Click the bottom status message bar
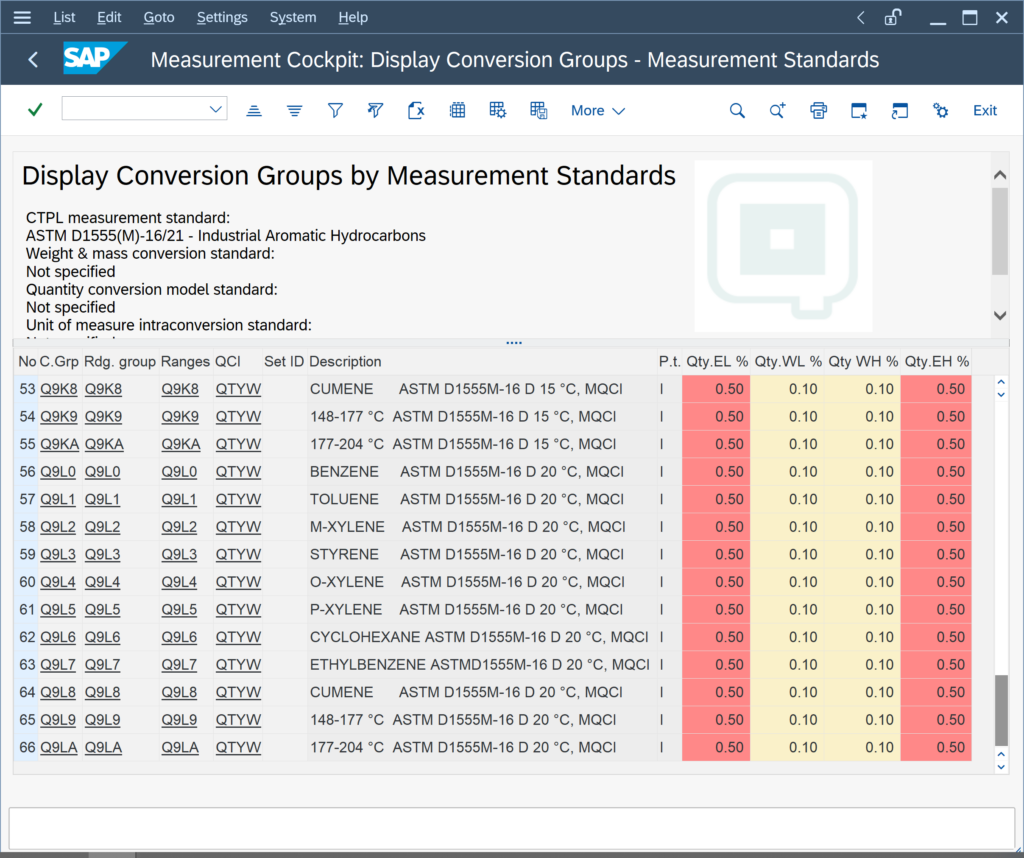This screenshot has height=858, width=1024. click(511, 828)
